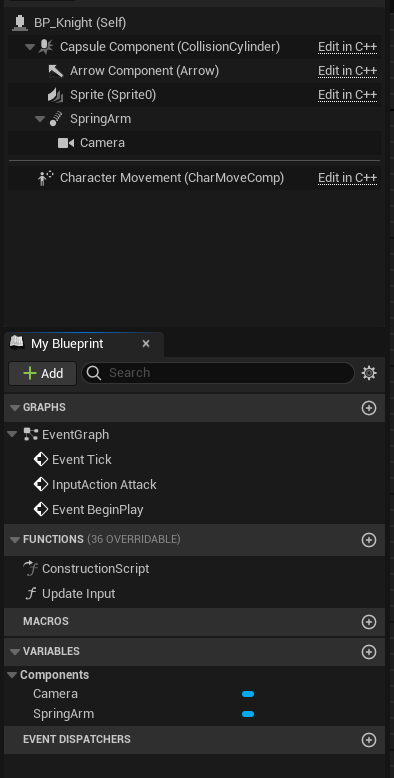Select the Character Movement component icon
This screenshot has height=778, width=394.
click(46, 178)
